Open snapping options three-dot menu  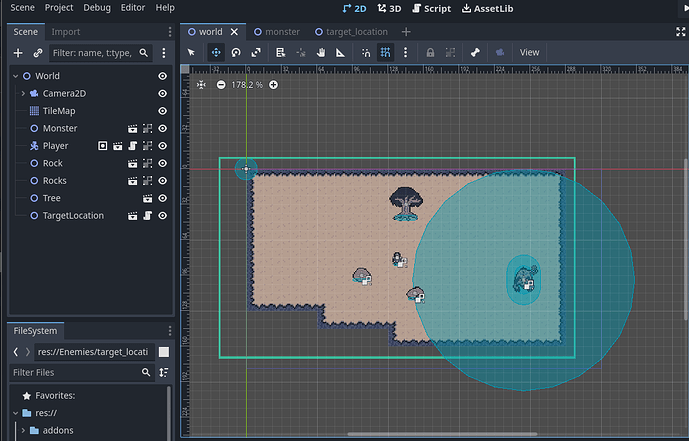(406, 52)
